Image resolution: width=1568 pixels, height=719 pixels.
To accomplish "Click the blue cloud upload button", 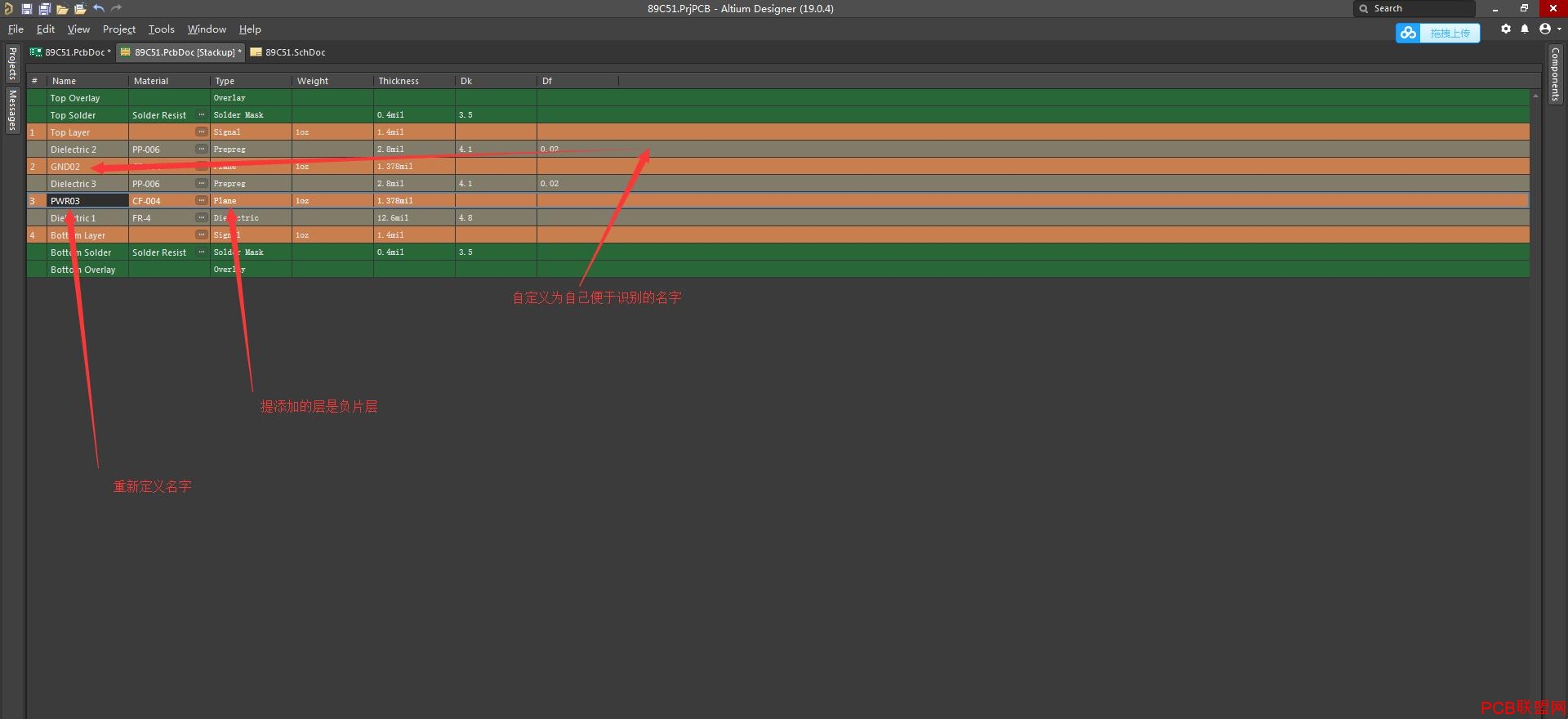I will coord(1437,33).
